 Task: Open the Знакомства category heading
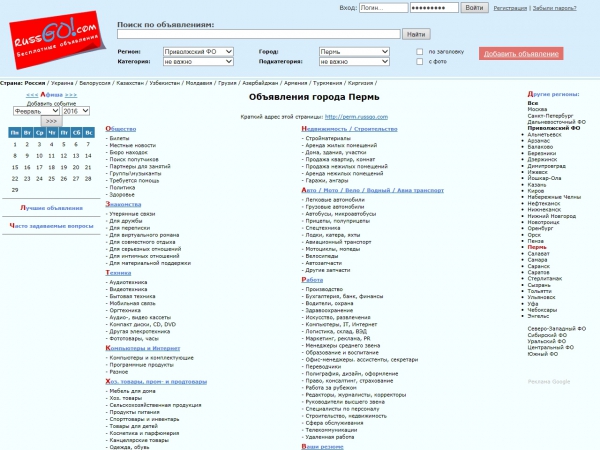pos(123,204)
